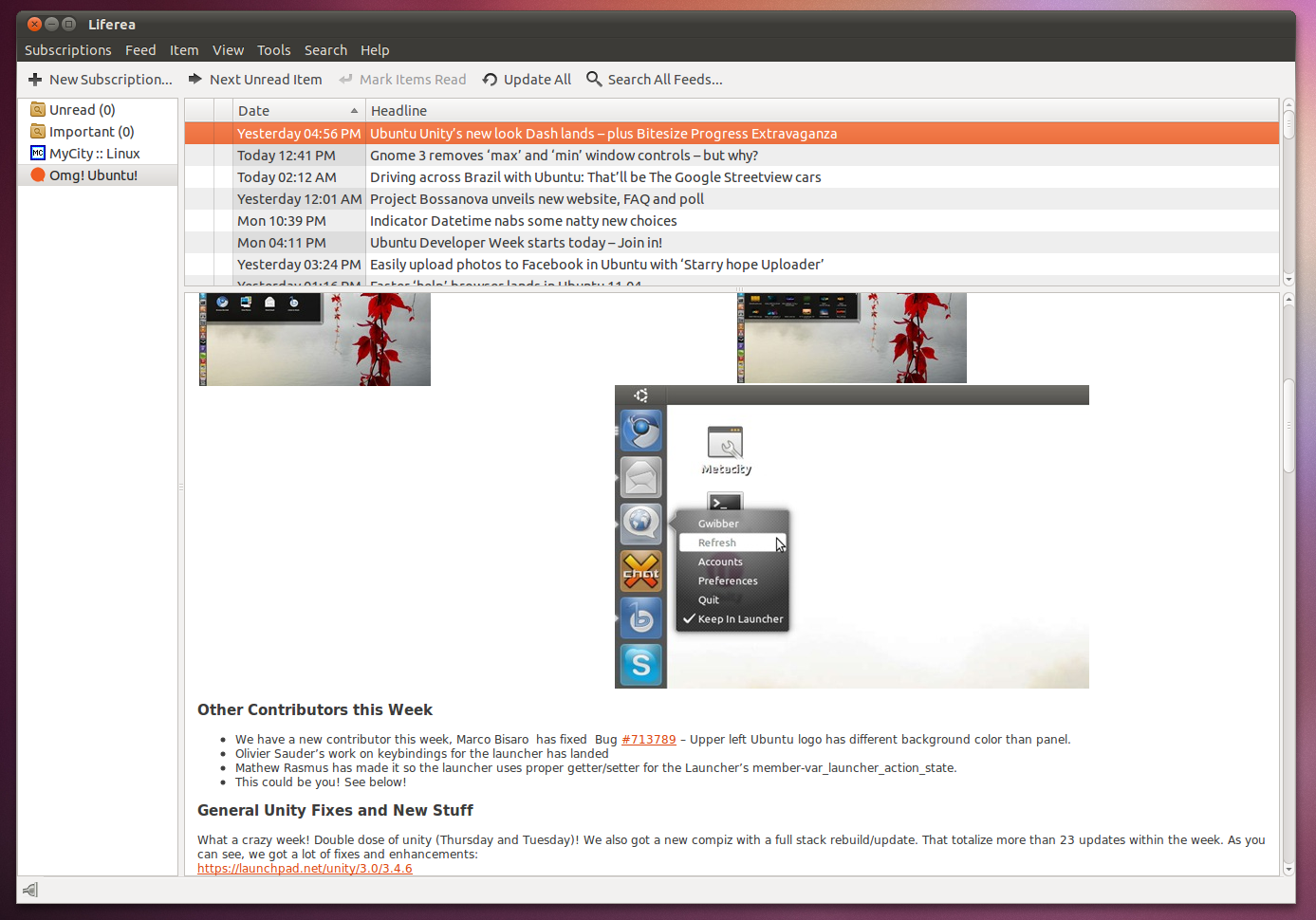Click the Unread folder icon
Screen dimensions: 1316x920
tap(38, 109)
